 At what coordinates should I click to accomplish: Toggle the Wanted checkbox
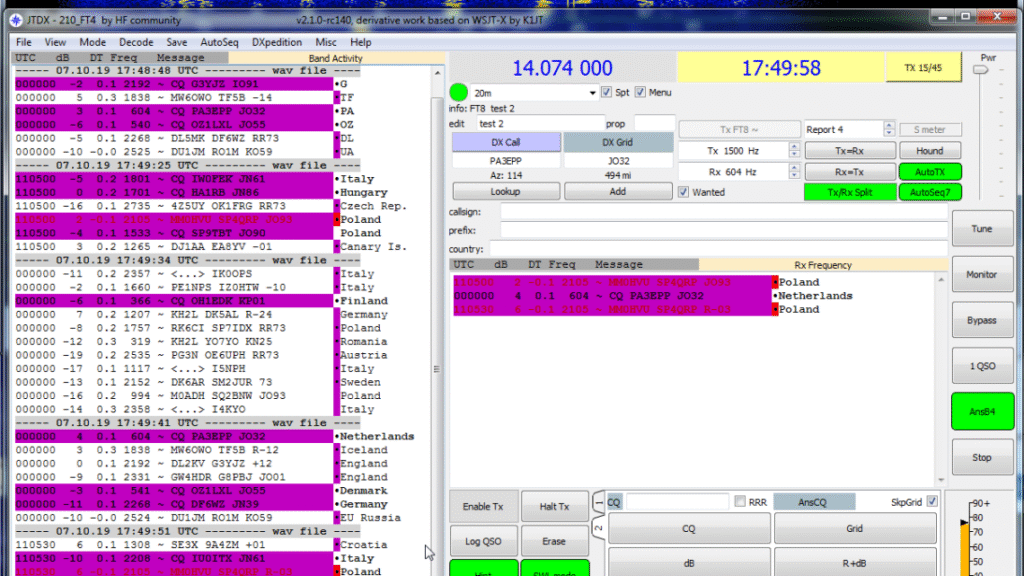pyautogui.click(x=685, y=191)
